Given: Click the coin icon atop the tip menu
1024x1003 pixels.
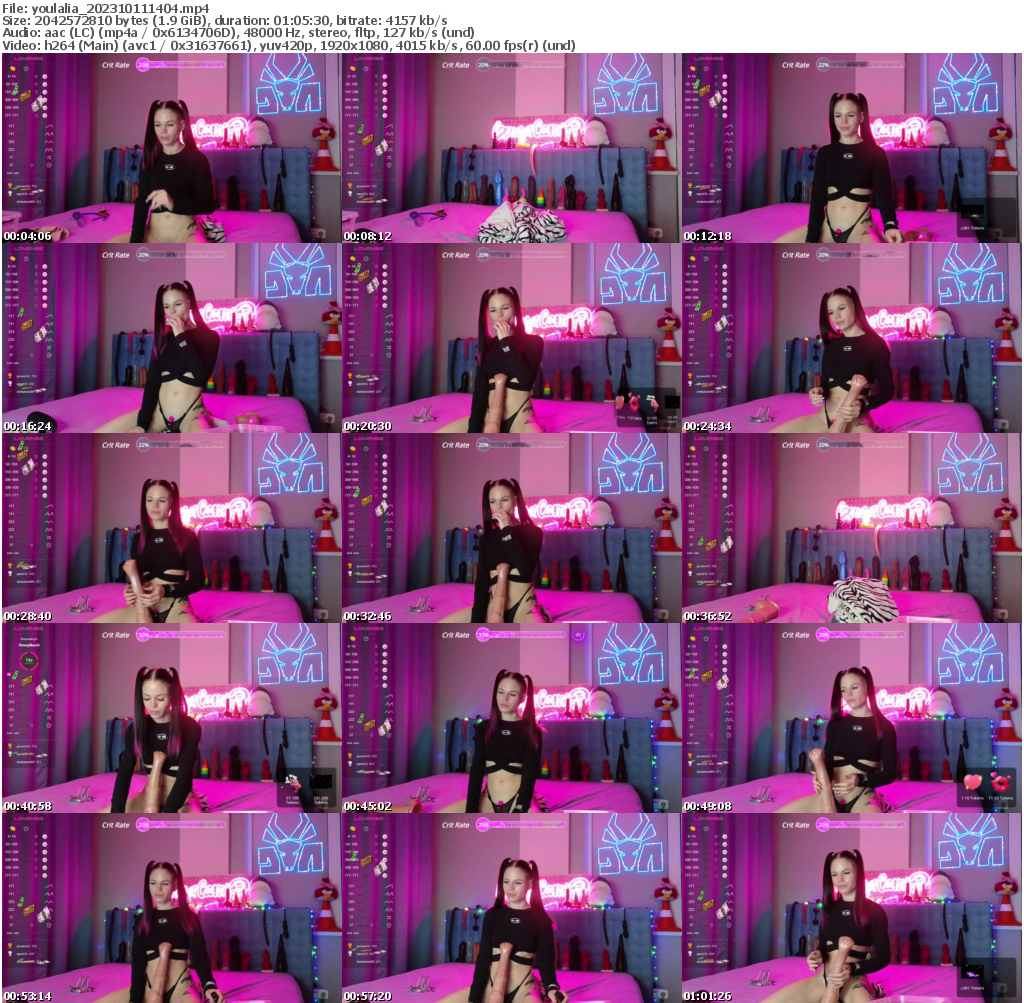Looking at the screenshot, I should pyautogui.click(x=12, y=68).
